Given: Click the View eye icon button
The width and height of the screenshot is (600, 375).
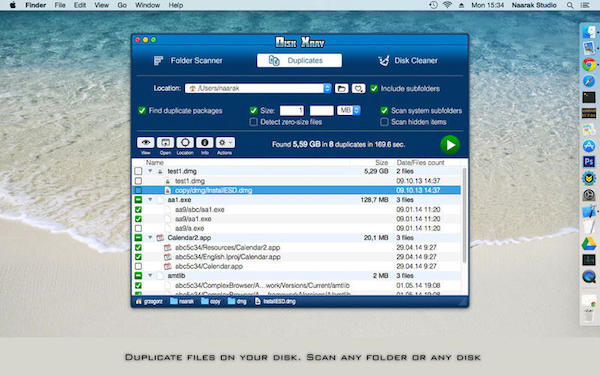Looking at the screenshot, I should tap(146, 143).
